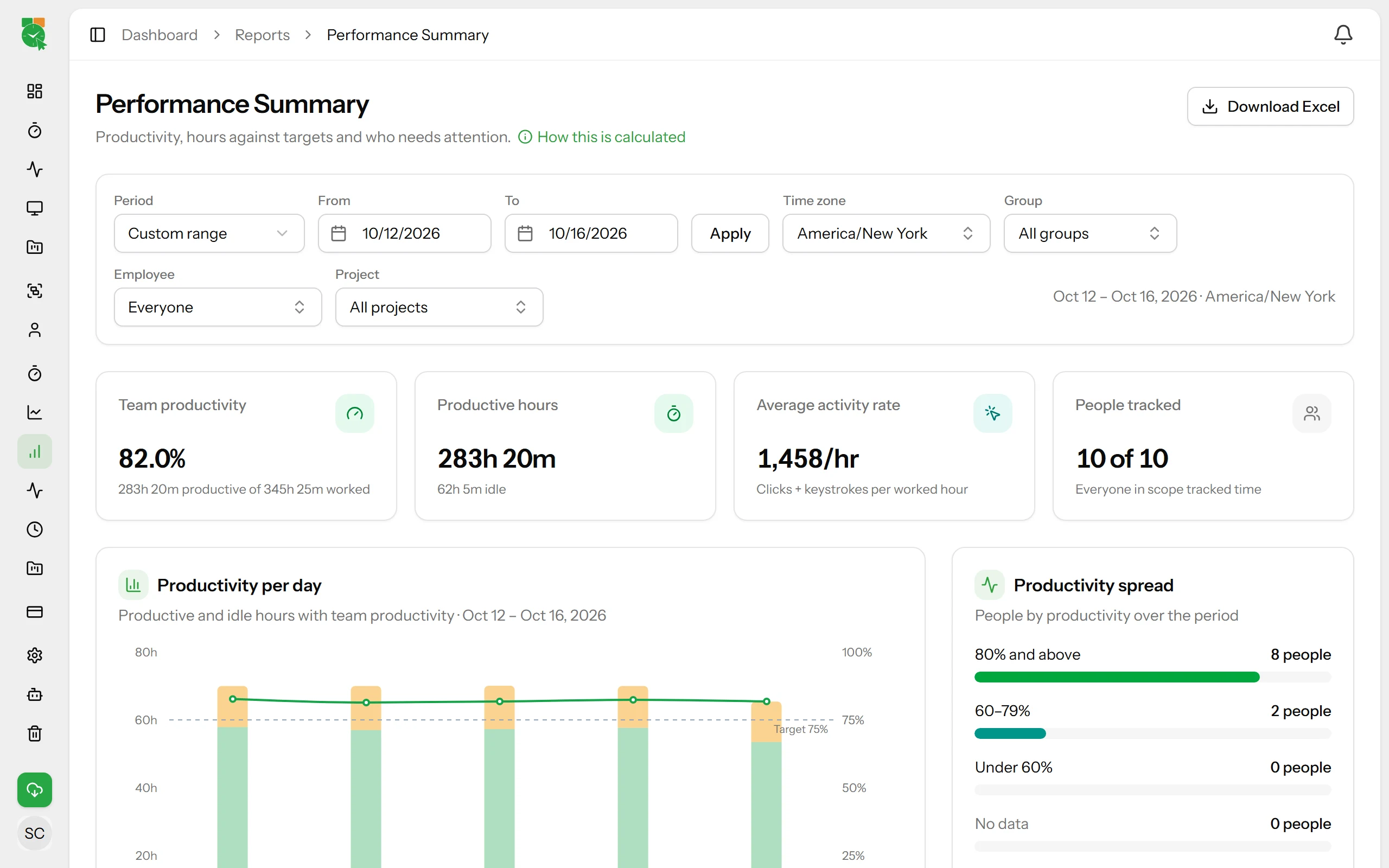Click the Apply button
This screenshot has width=1389, height=868.
point(730,233)
